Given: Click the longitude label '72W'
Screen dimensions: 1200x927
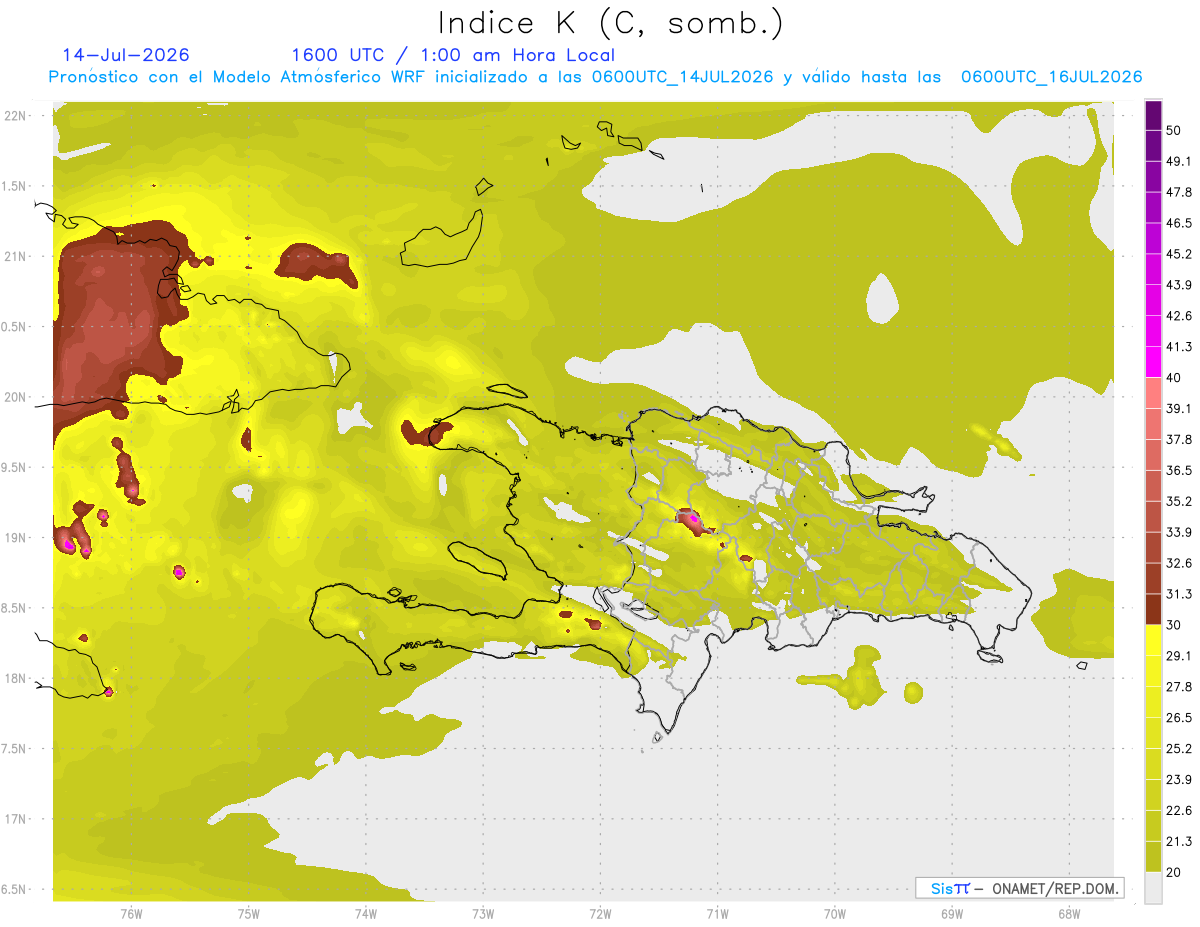Looking at the screenshot, I should point(600,913).
